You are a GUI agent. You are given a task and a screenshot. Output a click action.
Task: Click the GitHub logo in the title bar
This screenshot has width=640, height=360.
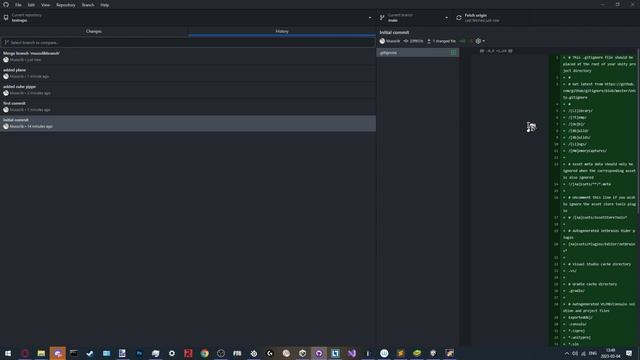(x=6, y=5)
